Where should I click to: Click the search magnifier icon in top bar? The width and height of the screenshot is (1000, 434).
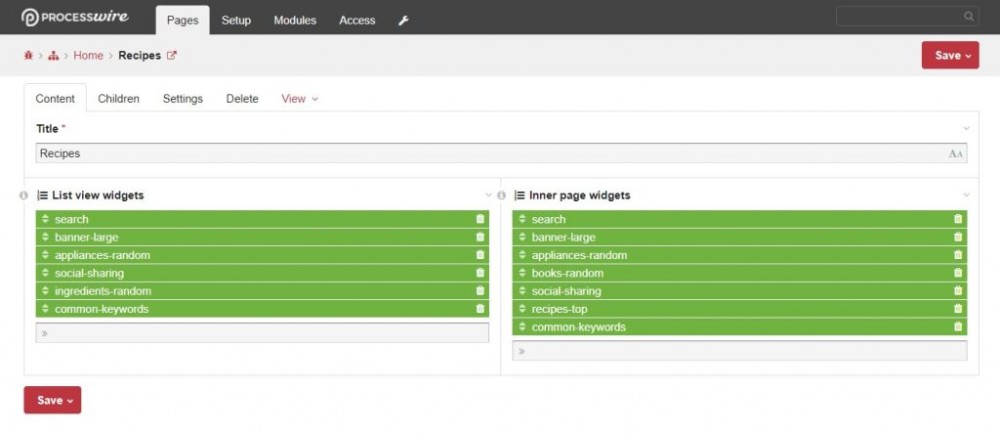(x=968, y=17)
